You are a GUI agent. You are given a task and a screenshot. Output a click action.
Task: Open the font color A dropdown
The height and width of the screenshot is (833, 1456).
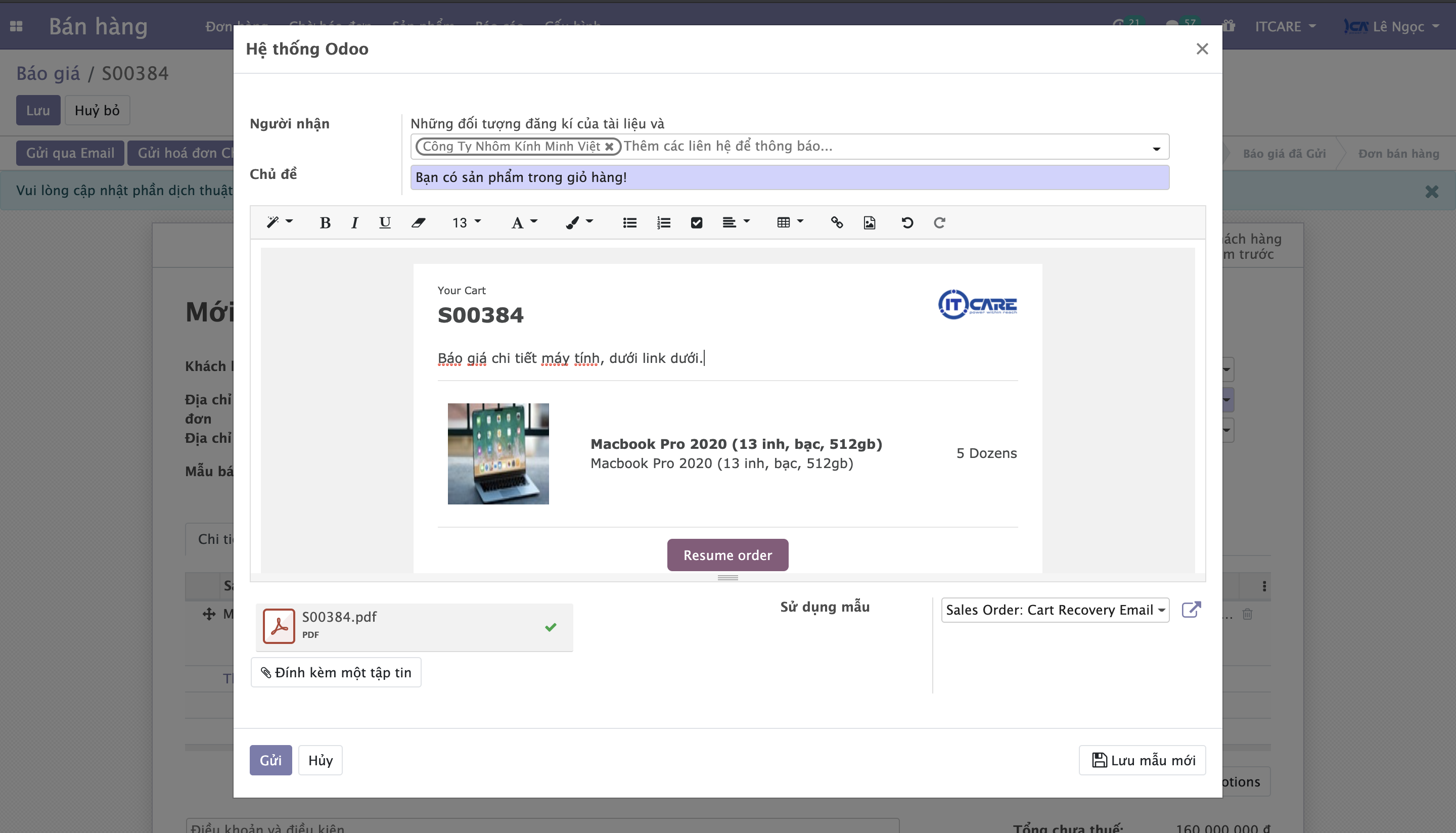point(524,222)
